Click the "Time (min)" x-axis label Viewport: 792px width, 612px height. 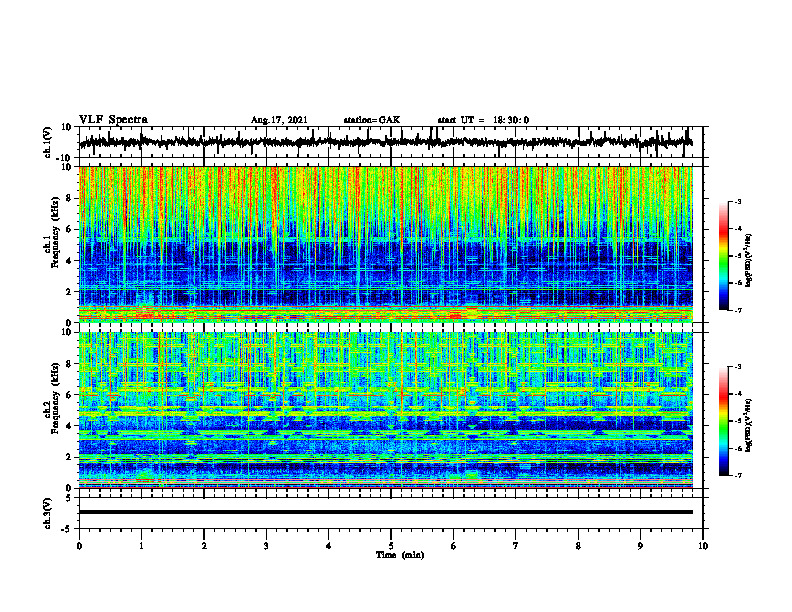point(400,555)
